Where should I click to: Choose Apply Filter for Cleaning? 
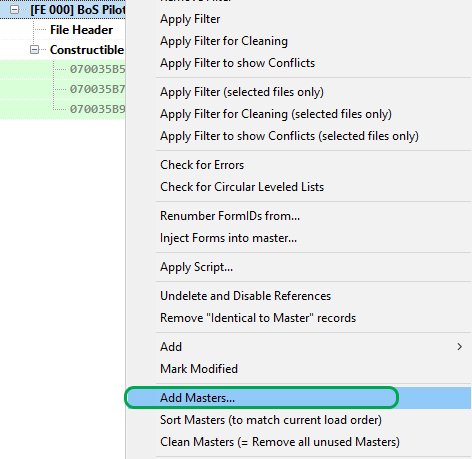tap(224, 41)
